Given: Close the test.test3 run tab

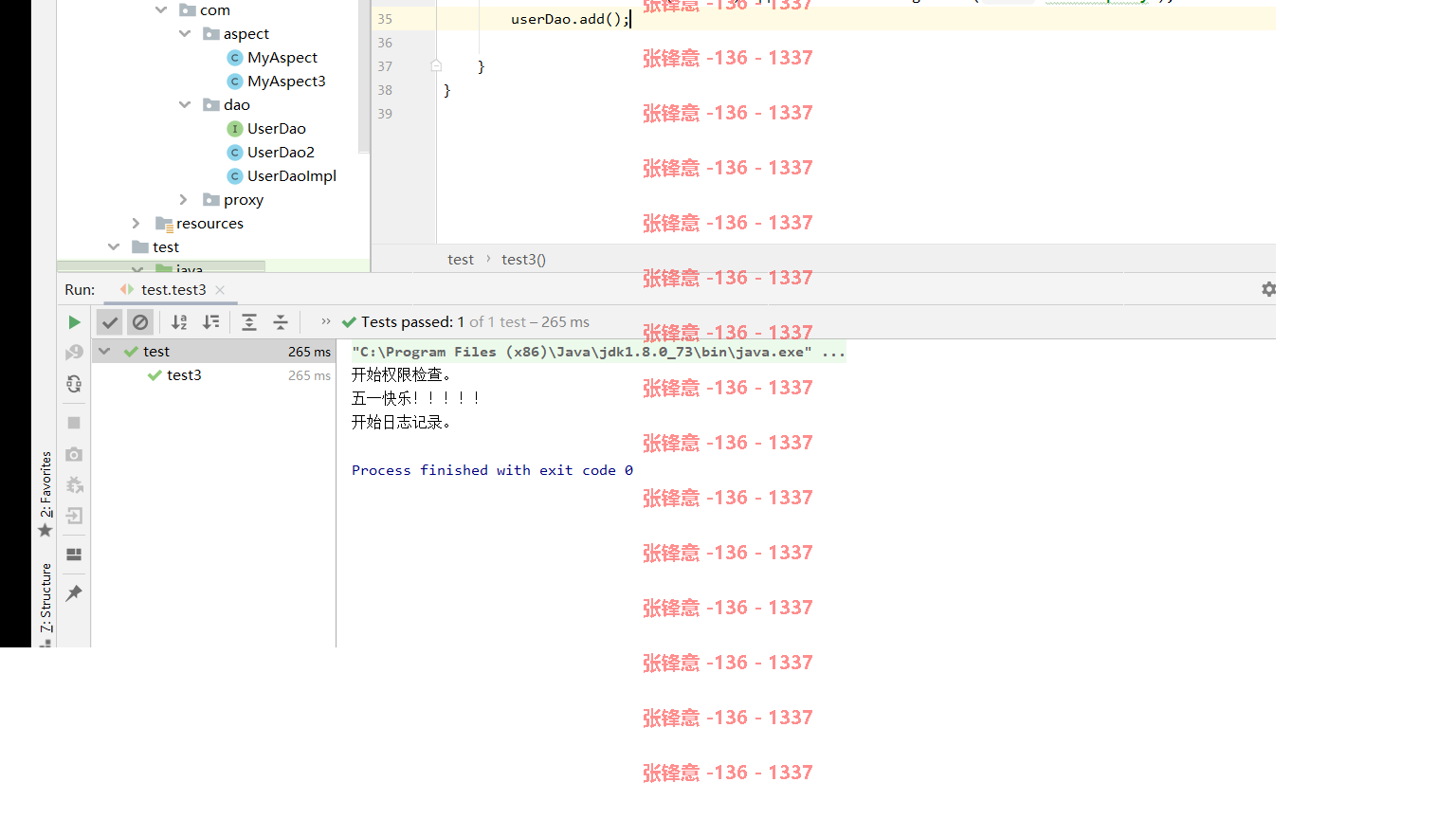Looking at the screenshot, I should [220, 290].
